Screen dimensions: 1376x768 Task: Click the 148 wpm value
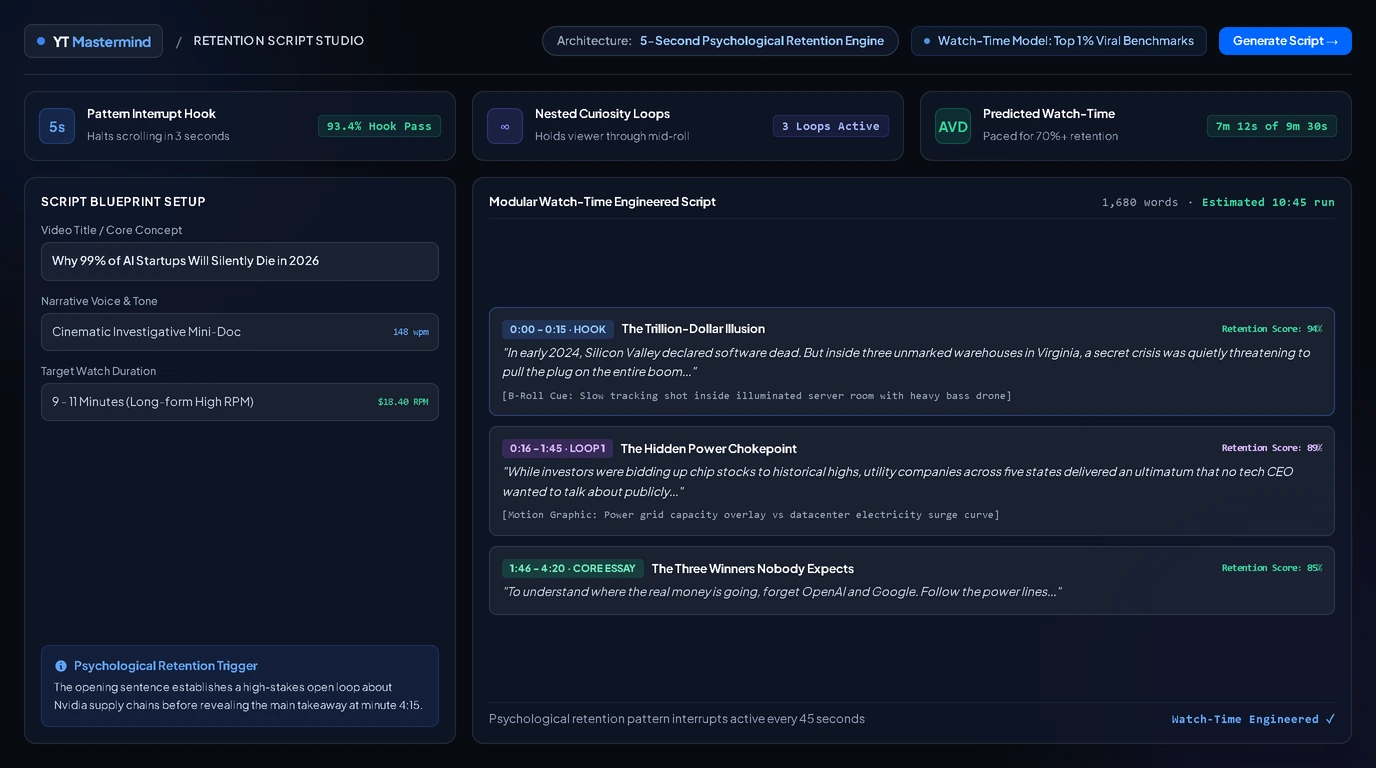click(x=411, y=332)
